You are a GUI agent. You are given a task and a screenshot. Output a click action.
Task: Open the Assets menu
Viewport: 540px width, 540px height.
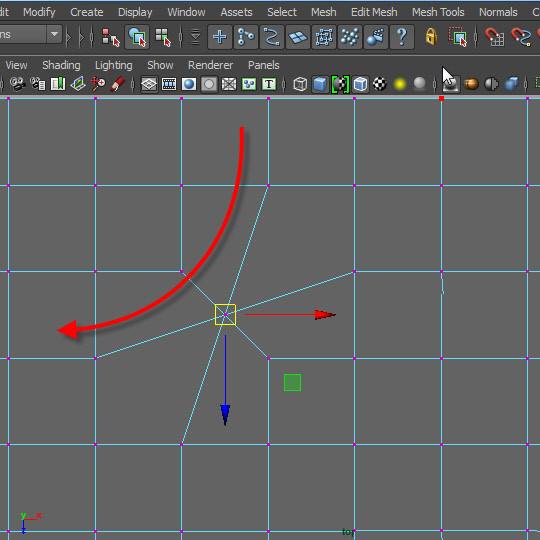pyautogui.click(x=236, y=12)
